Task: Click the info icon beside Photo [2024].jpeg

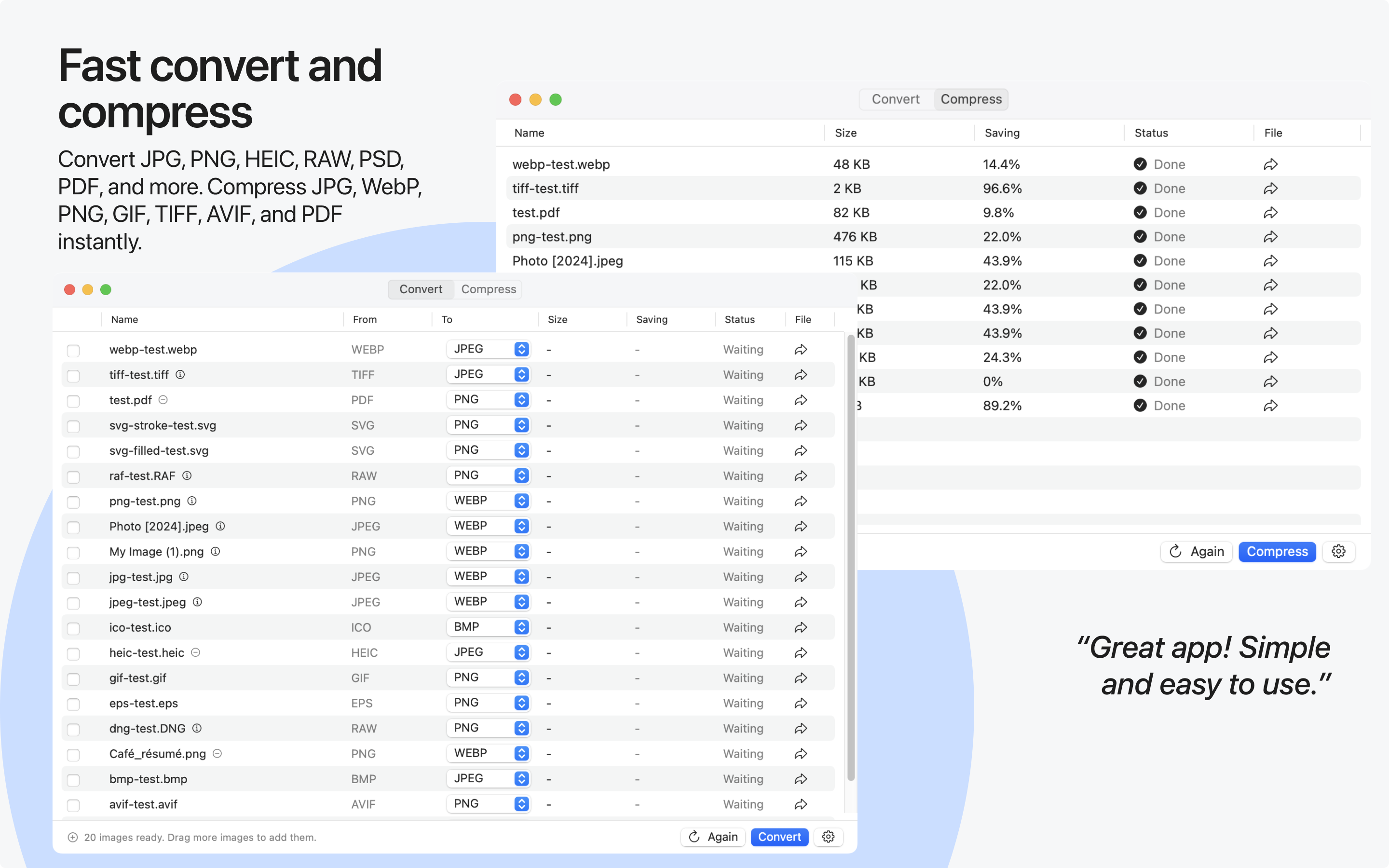Action: point(220,527)
